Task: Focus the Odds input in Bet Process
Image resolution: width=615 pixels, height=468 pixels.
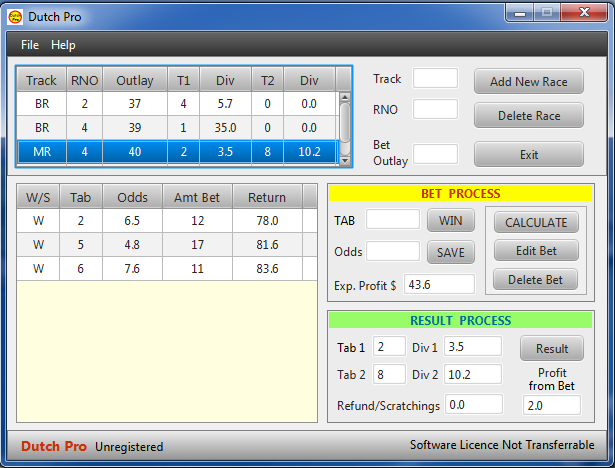Action: [393, 251]
